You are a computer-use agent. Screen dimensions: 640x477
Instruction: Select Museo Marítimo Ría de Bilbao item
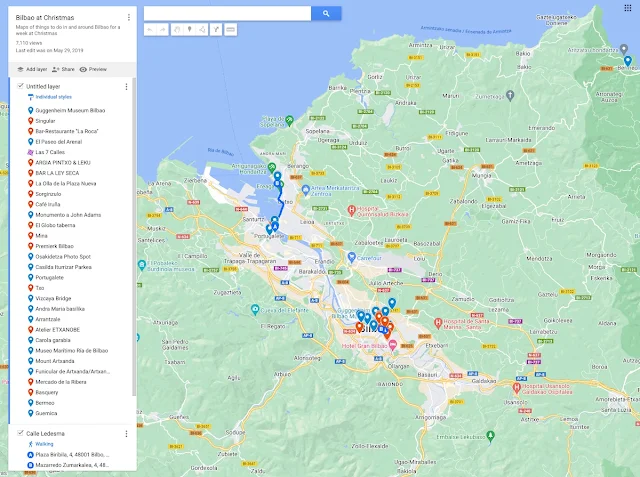tap(71, 351)
